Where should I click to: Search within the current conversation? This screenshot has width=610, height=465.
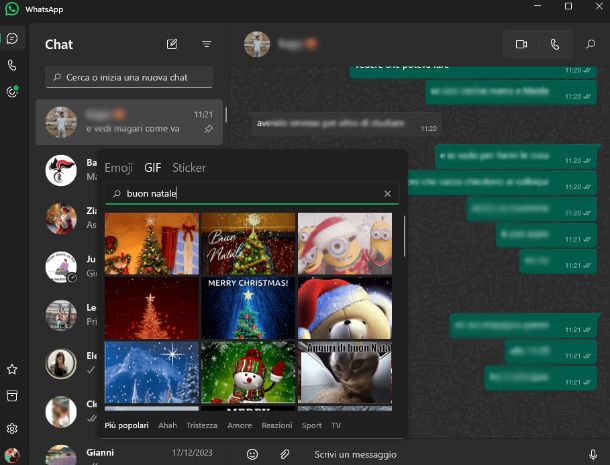591,44
